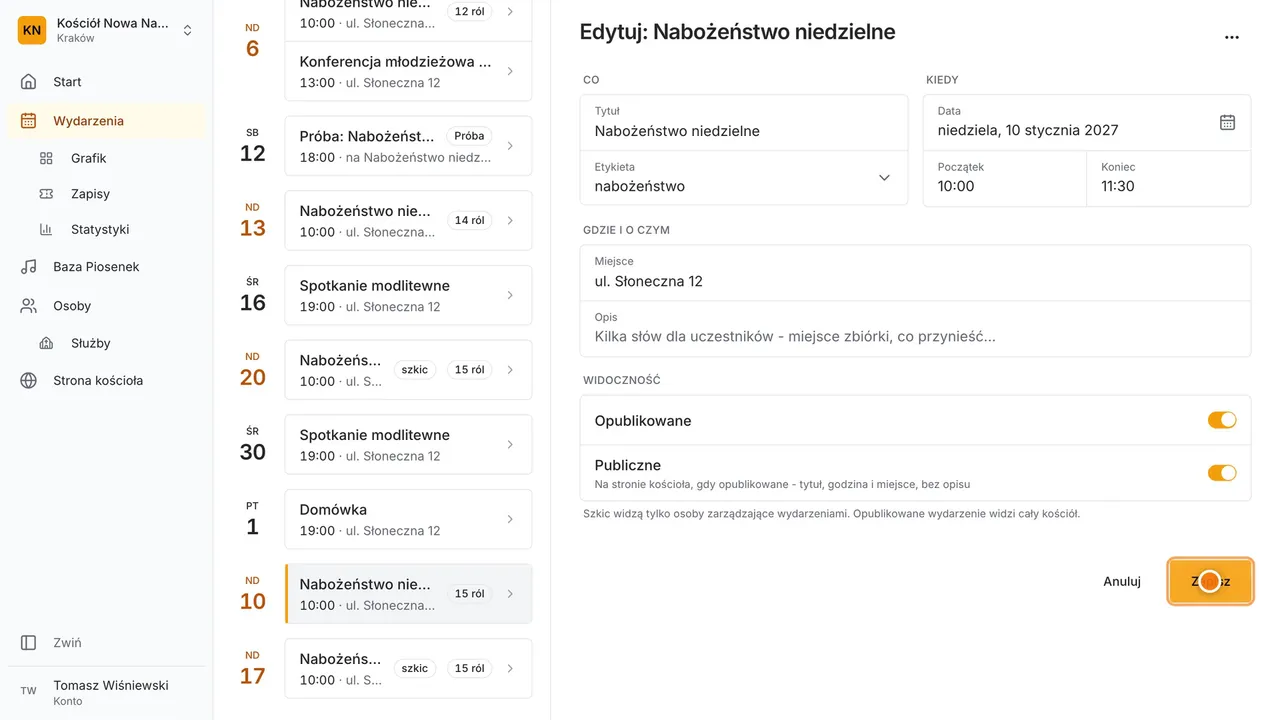This screenshot has height=720, width=1280.
Task: Click the Strona kościoła globe icon
Action: click(x=29, y=380)
